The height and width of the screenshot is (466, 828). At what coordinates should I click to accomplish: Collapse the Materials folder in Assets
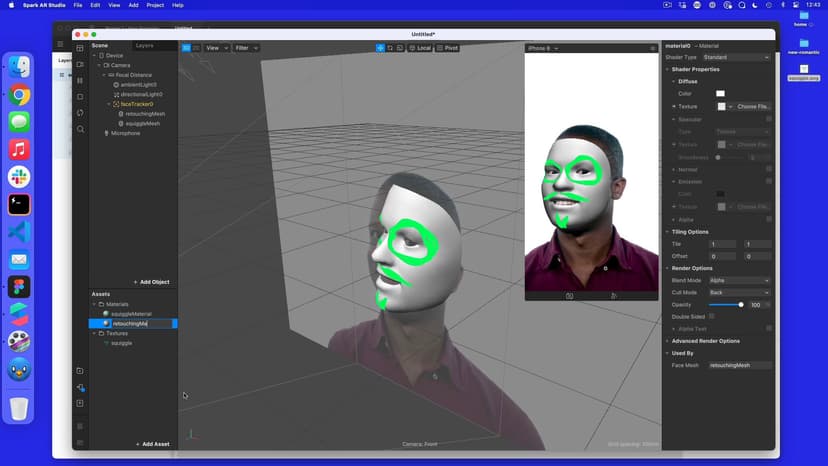[x=95, y=304]
